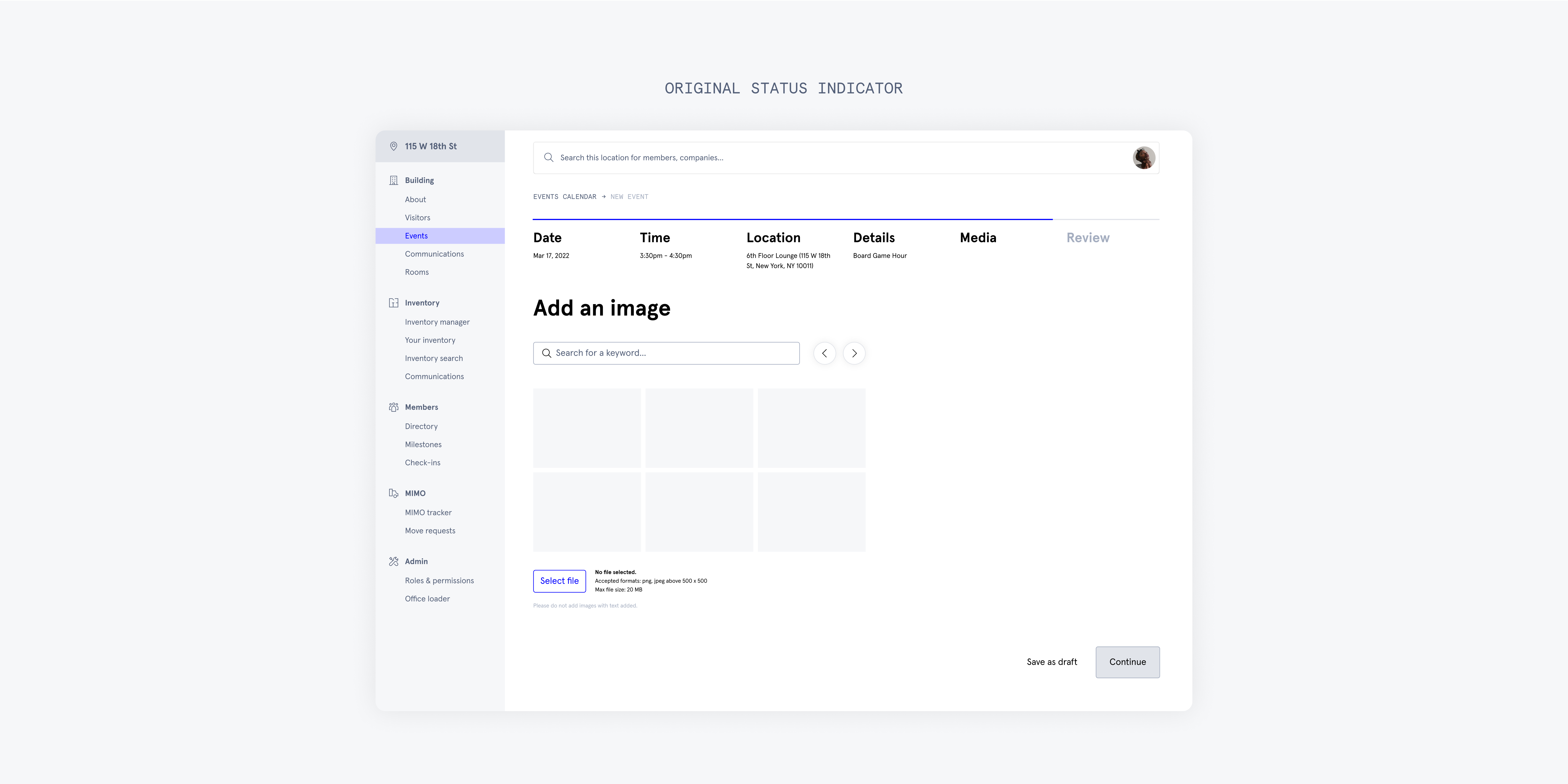Image resolution: width=1568 pixels, height=784 pixels.
Task: Click the keyword search magnifier icon
Action: tap(547, 353)
